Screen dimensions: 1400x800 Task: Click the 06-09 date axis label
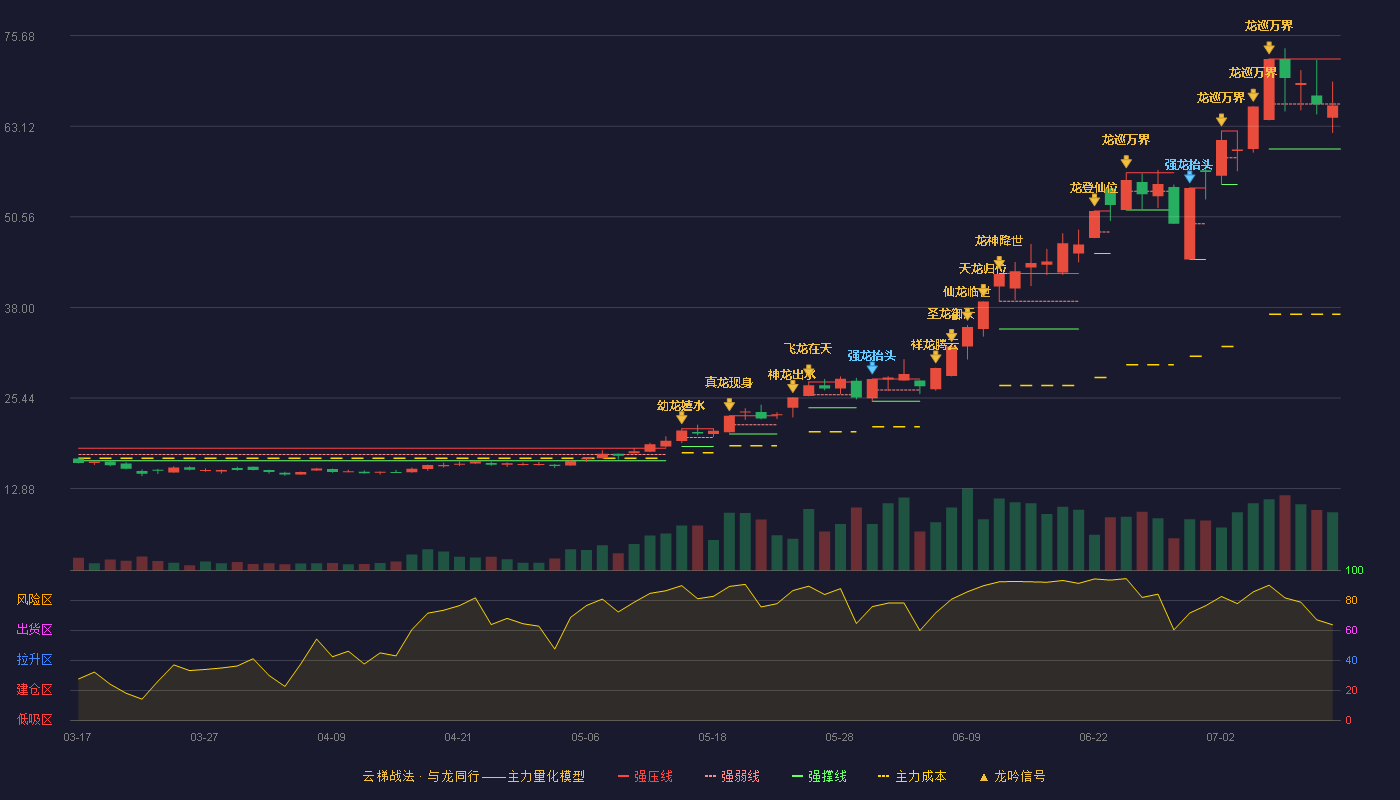[966, 737]
